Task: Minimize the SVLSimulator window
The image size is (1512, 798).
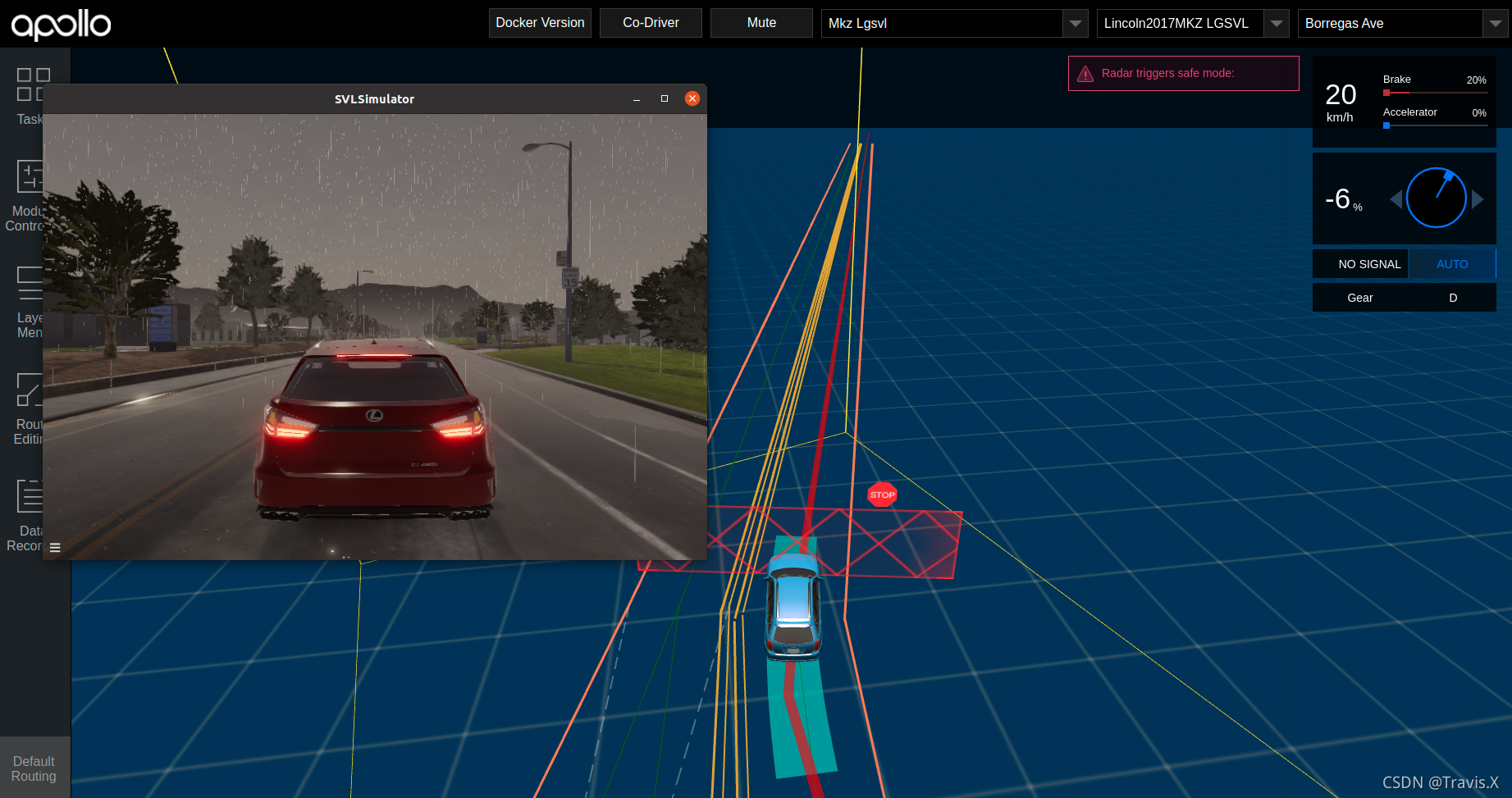Action: click(637, 99)
